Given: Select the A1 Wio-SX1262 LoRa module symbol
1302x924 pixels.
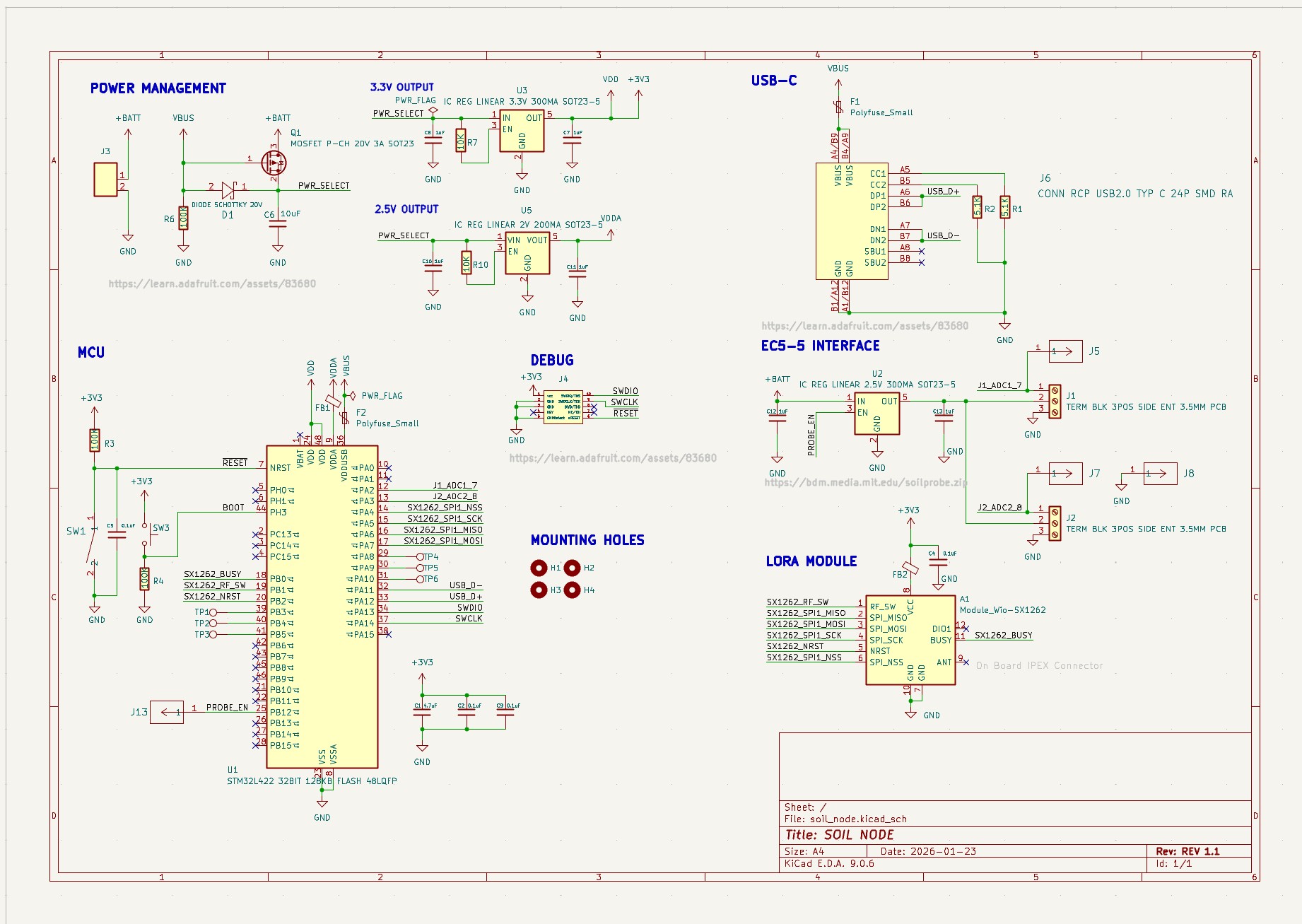Looking at the screenshot, I should [912, 640].
